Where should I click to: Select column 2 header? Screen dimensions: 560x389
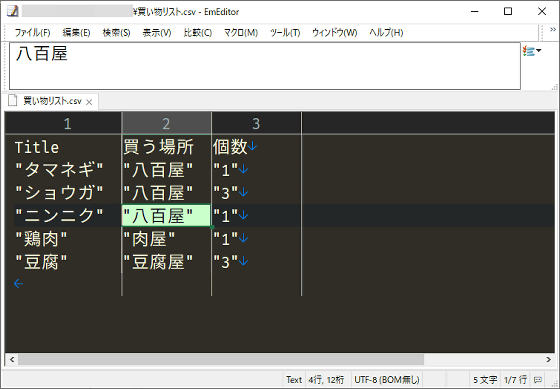coord(166,124)
